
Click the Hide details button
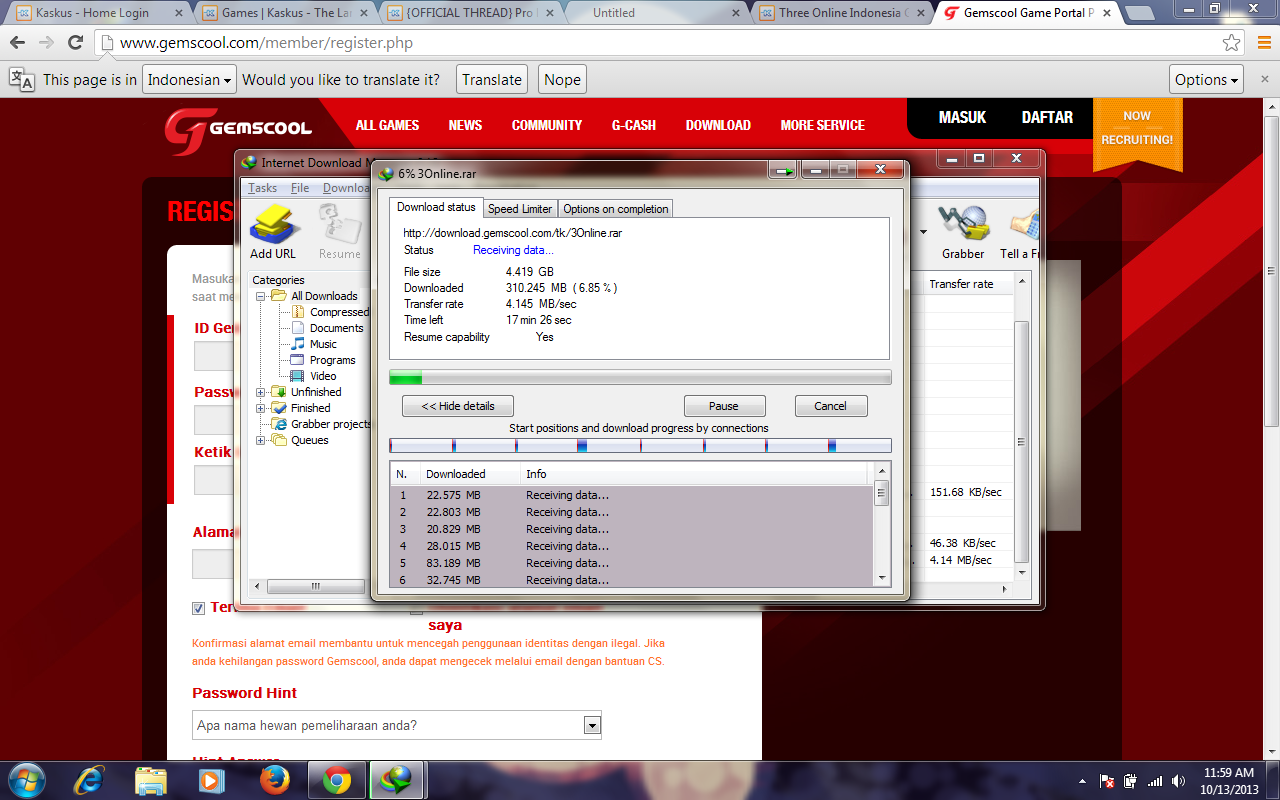458,406
